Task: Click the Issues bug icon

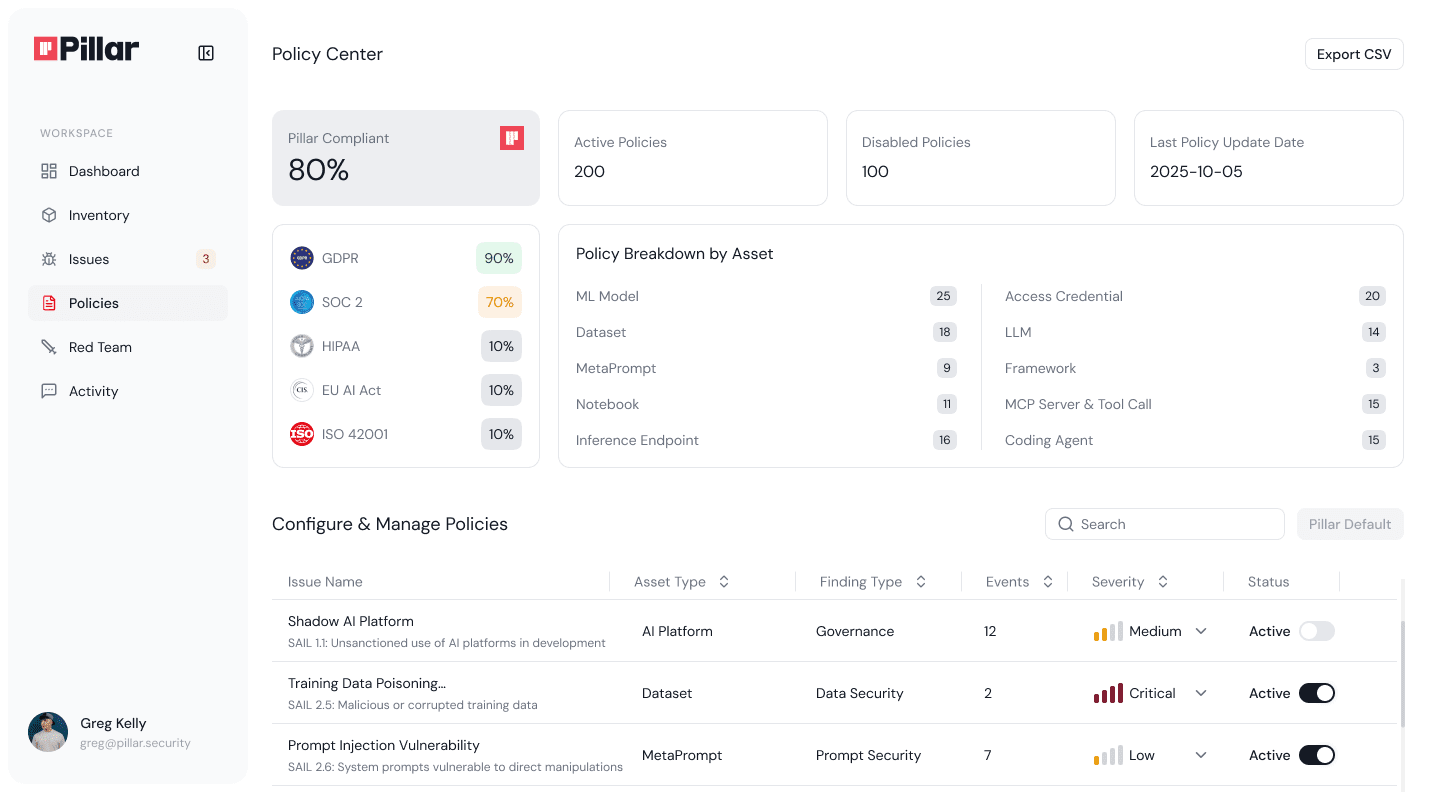Action: click(49, 259)
